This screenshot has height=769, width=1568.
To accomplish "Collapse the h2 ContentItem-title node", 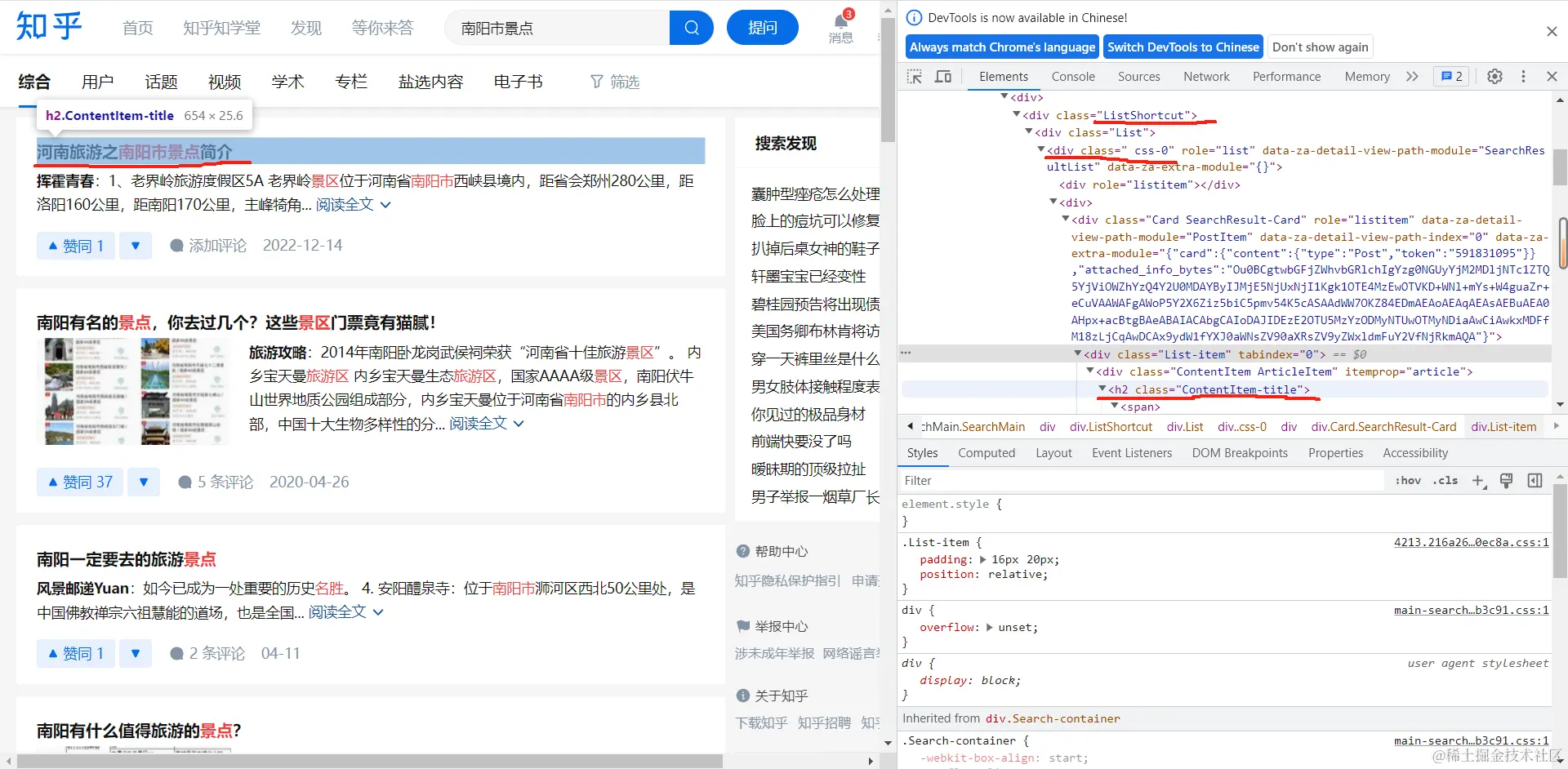I will 1102,389.
